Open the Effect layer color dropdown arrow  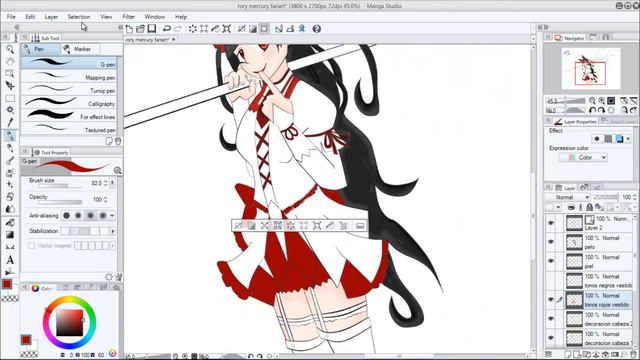point(628,139)
